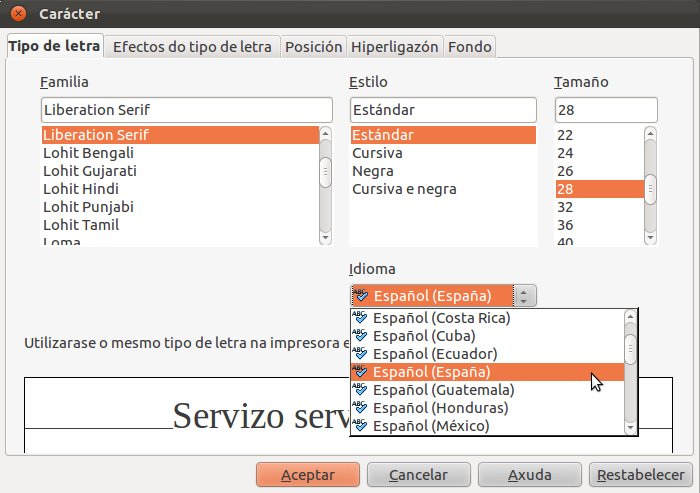
Task: Select font size 32
Action: pyautogui.click(x=600, y=207)
